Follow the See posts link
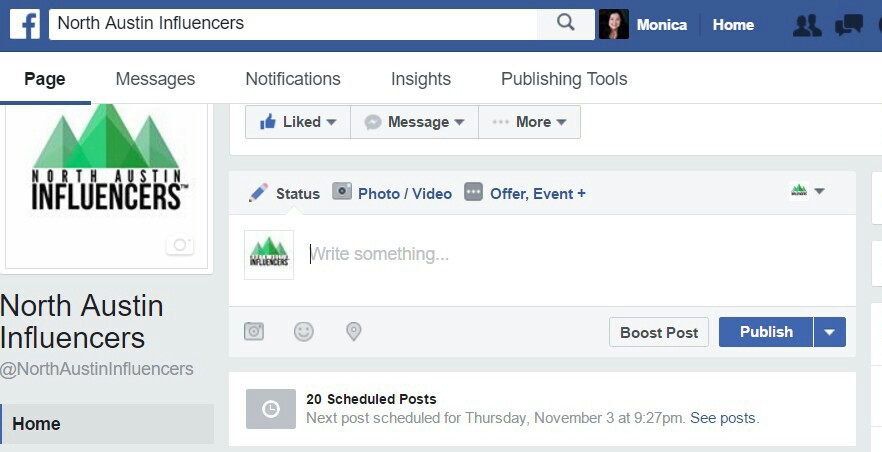The height and width of the screenshot is (452, 882). [x=723, y=418]
